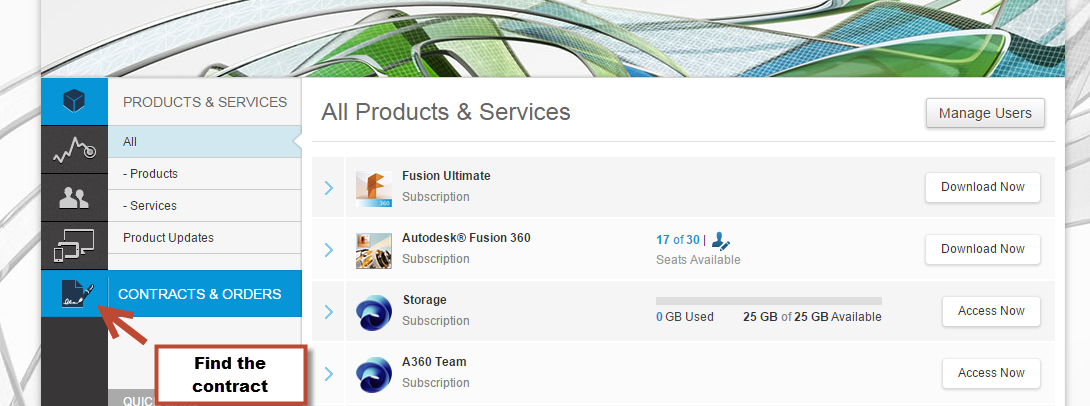Click the Manage Users button
Viewport: 1090px width, 406px height.
(x=985, y=113)
